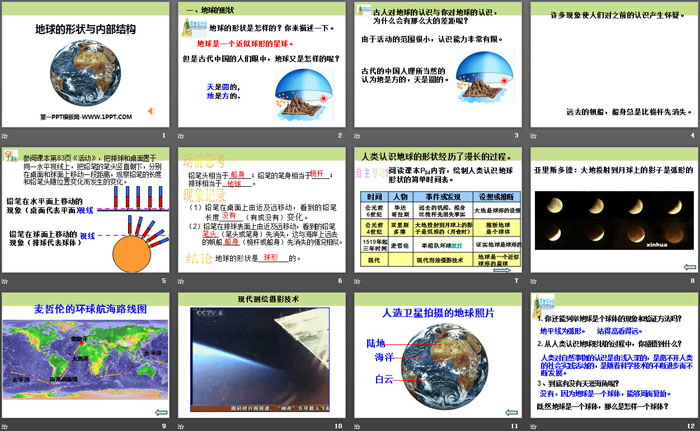Screen dimensions: 700x431
Task: Click animation star icon under slide 6
Action: pyautogui.click(x=181, y=281)
